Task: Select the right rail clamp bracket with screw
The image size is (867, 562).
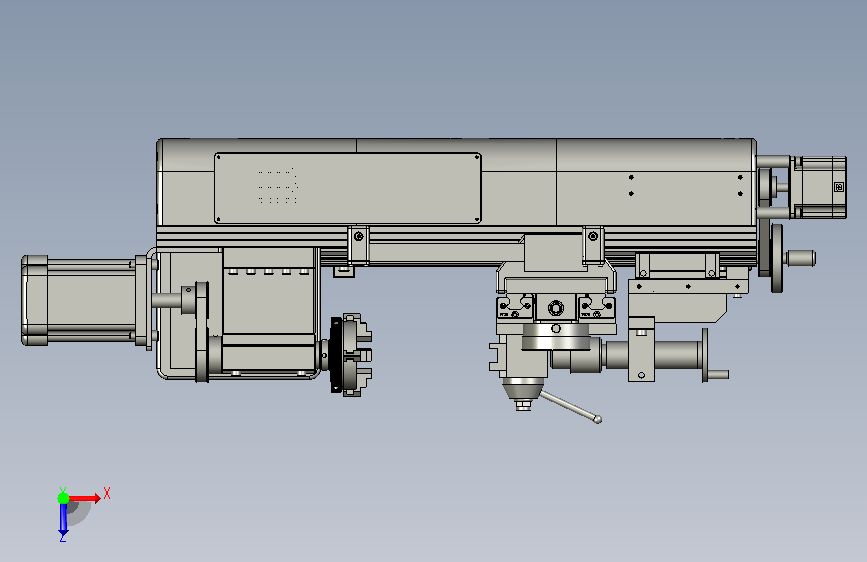Action: click(x=593, y=244)
